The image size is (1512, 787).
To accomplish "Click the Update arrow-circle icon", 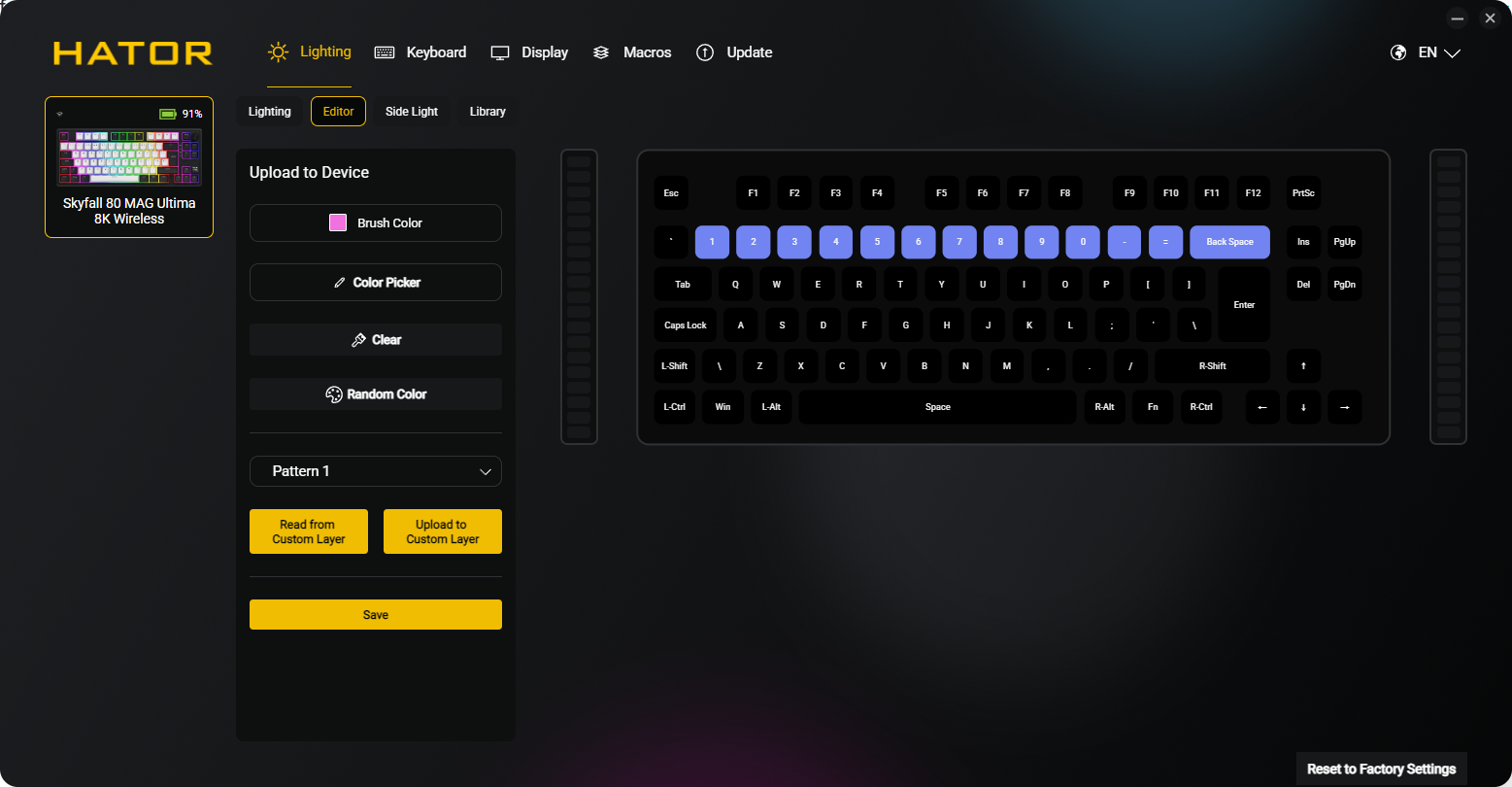I will point(705,52).
